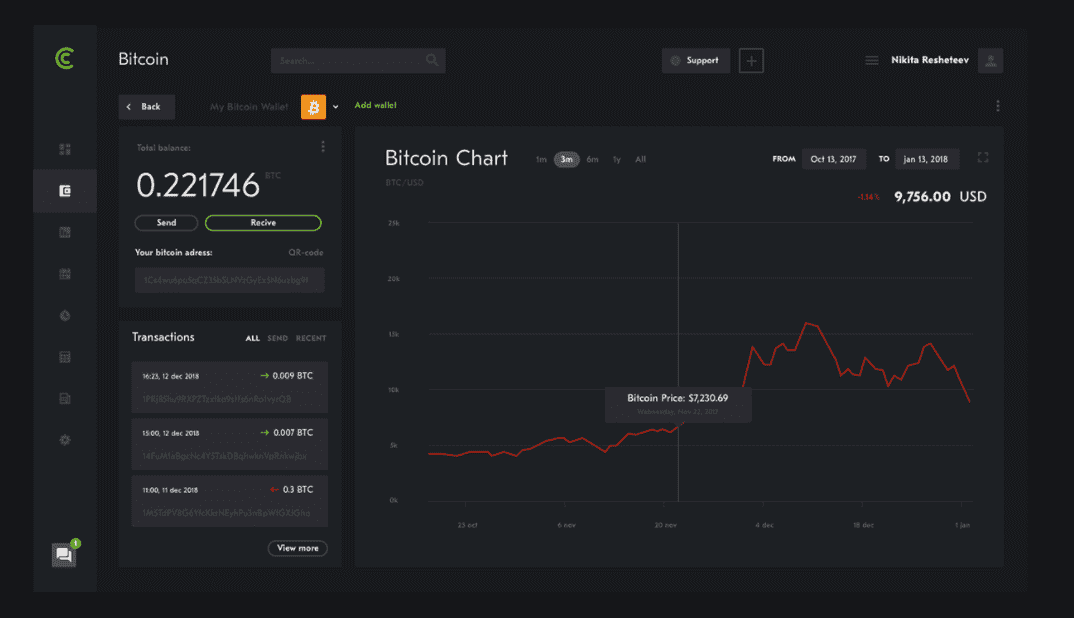This screenshot has width=1074, height=618.
Task: Open the three-dot menu right of Add wallet
Action: [997, 106]
